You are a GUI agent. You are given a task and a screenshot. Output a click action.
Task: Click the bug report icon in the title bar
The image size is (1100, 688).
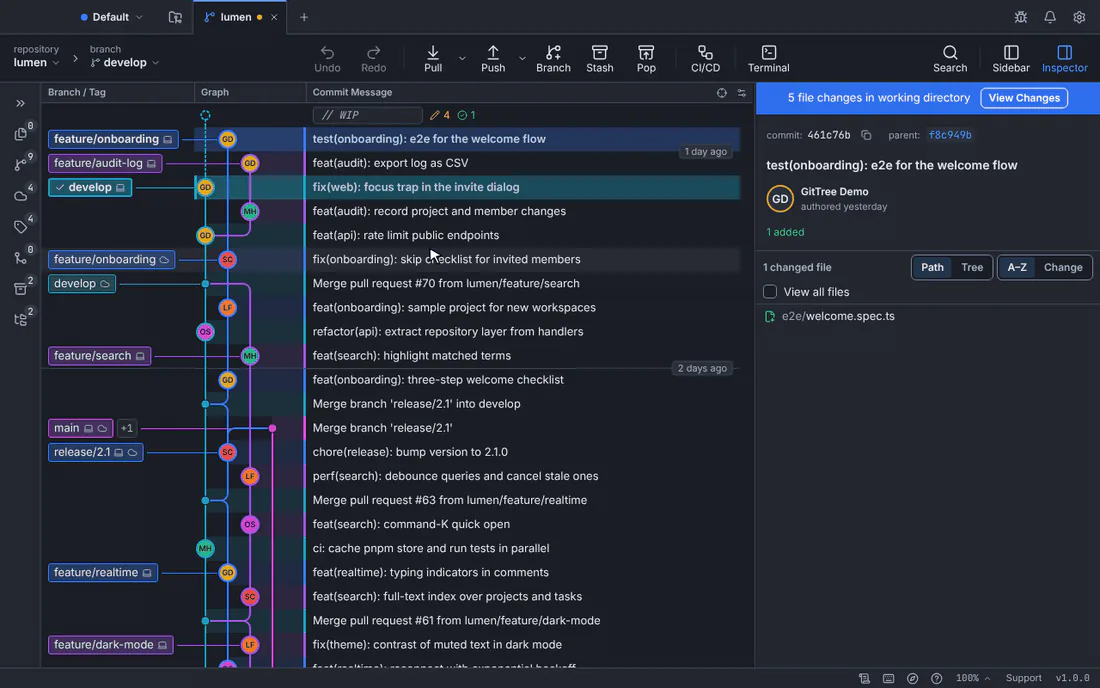[1021, 17]
